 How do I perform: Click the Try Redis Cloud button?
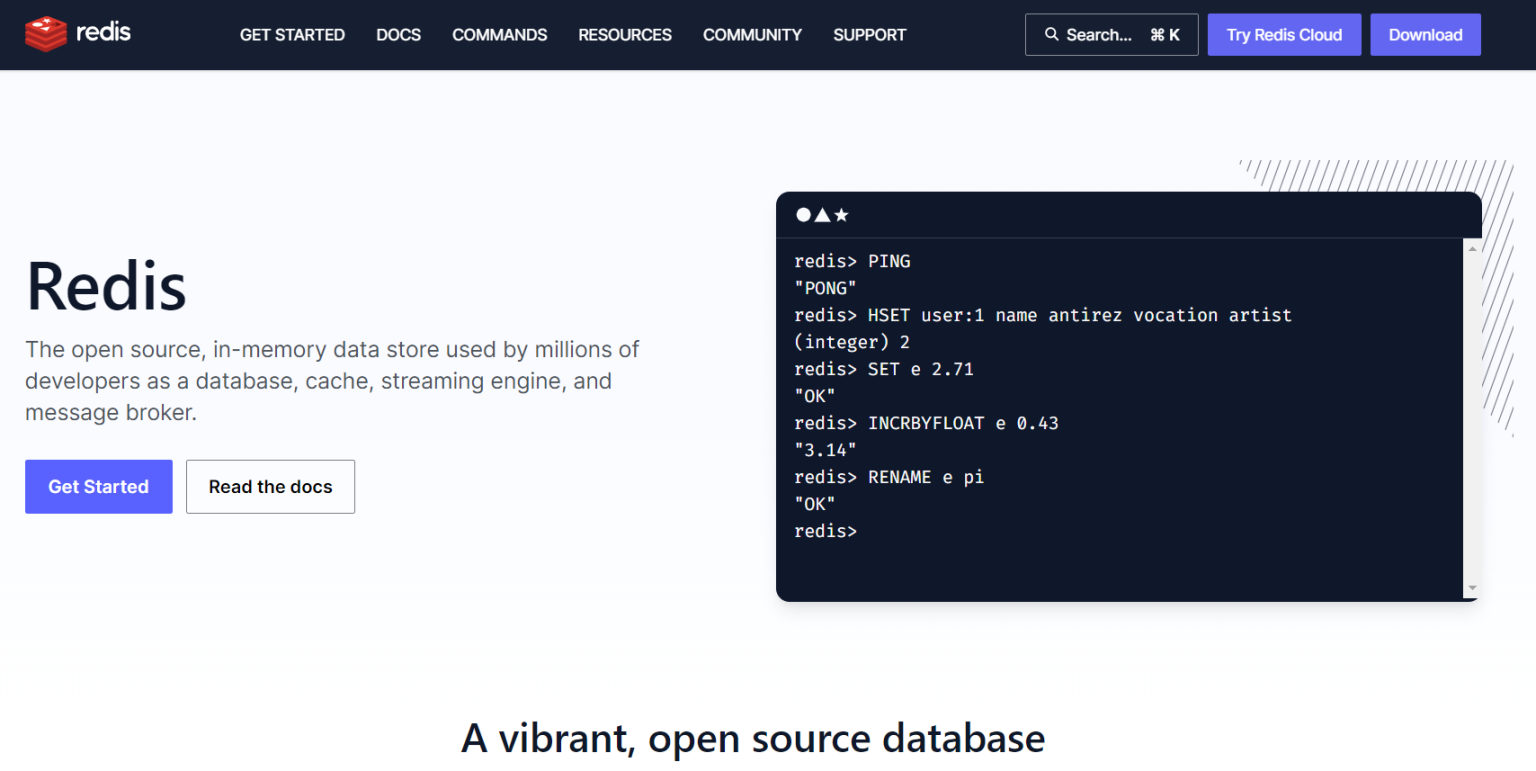click(x=1284, y=34)
